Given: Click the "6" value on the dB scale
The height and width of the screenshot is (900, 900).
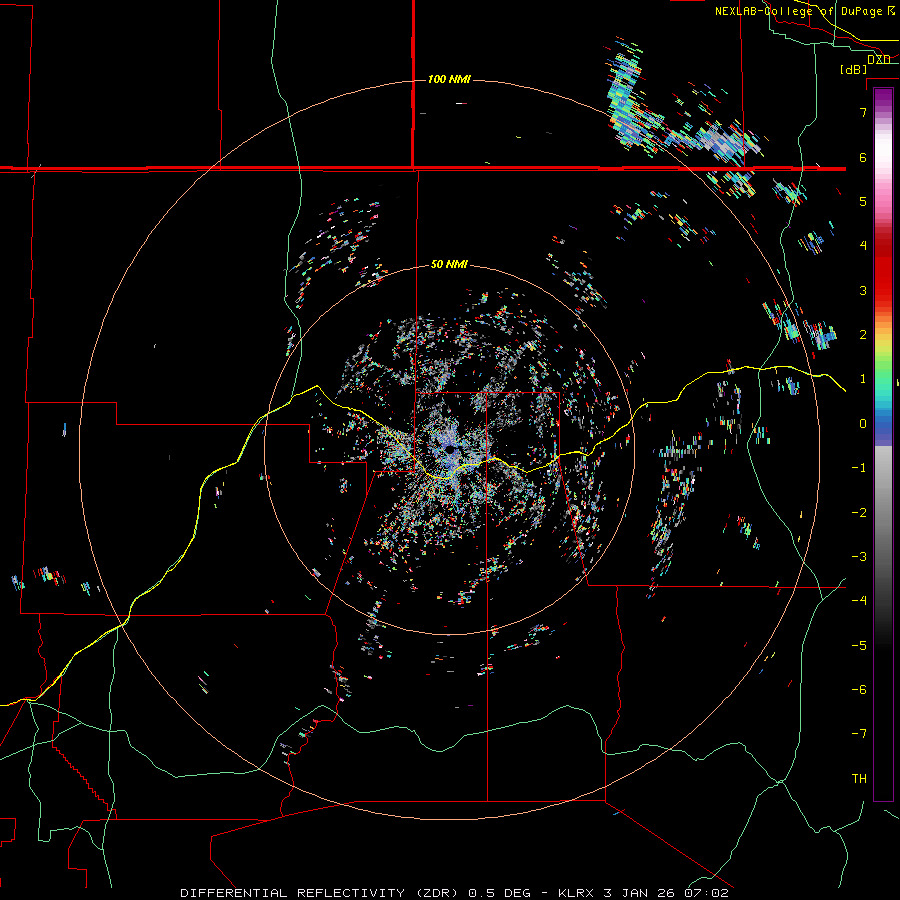Looking at the screenshot, I should coord(863,157).
